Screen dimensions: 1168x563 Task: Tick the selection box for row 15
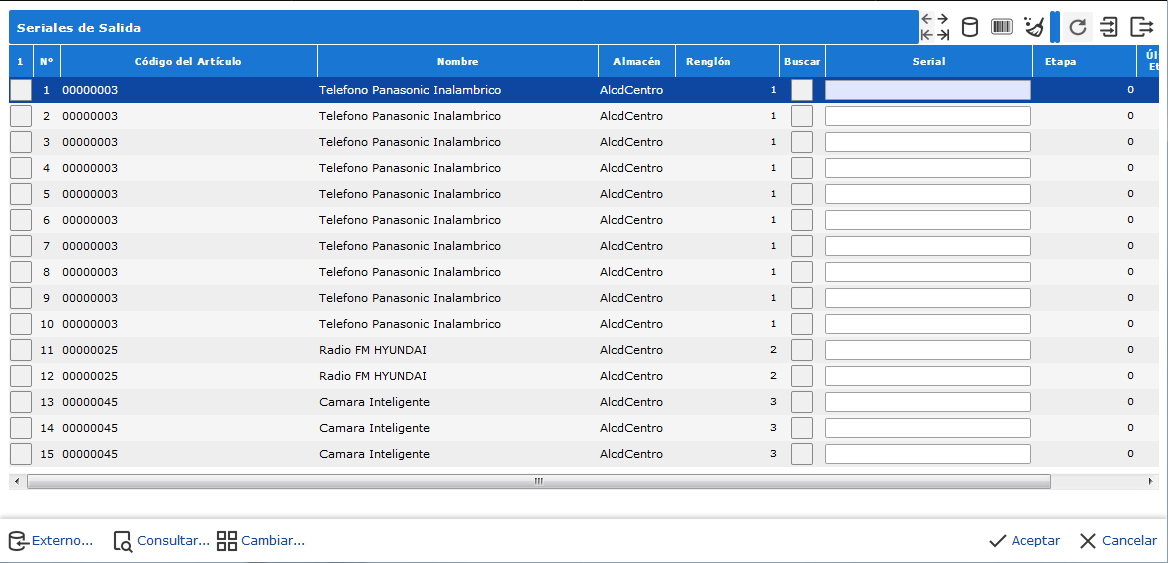[21, 454]
